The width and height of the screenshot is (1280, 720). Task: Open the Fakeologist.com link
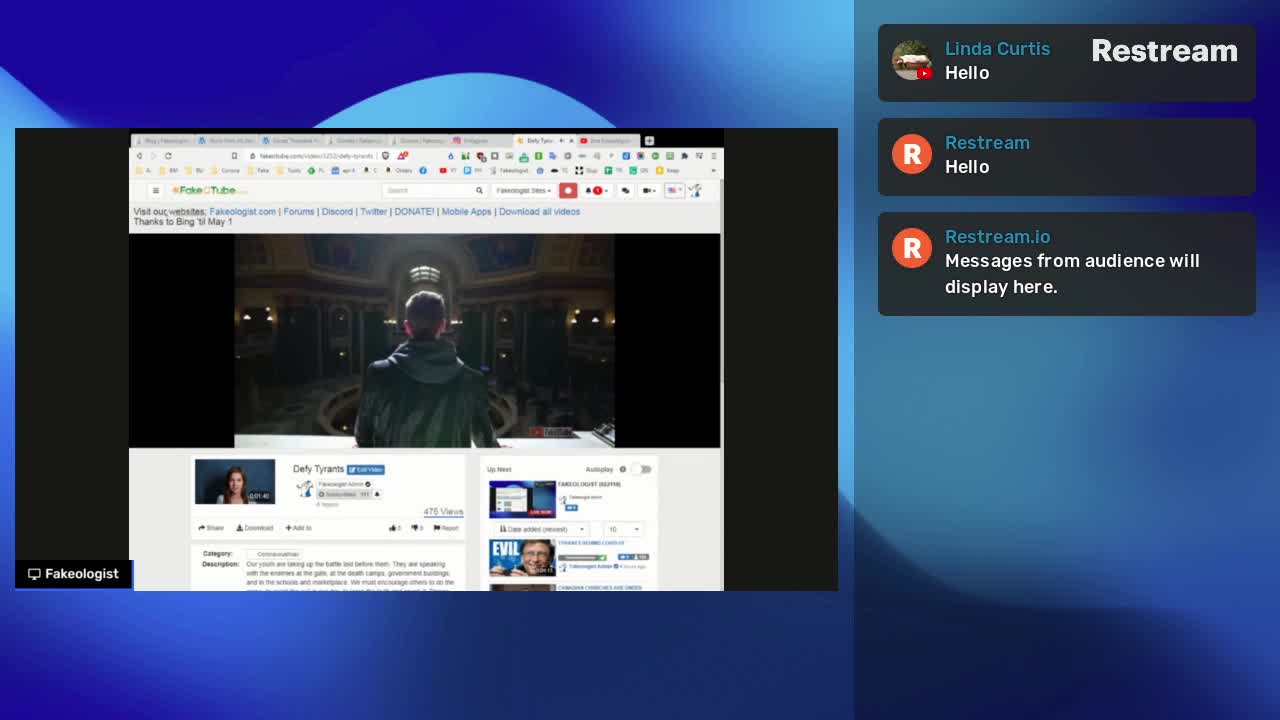coord(243,212)
